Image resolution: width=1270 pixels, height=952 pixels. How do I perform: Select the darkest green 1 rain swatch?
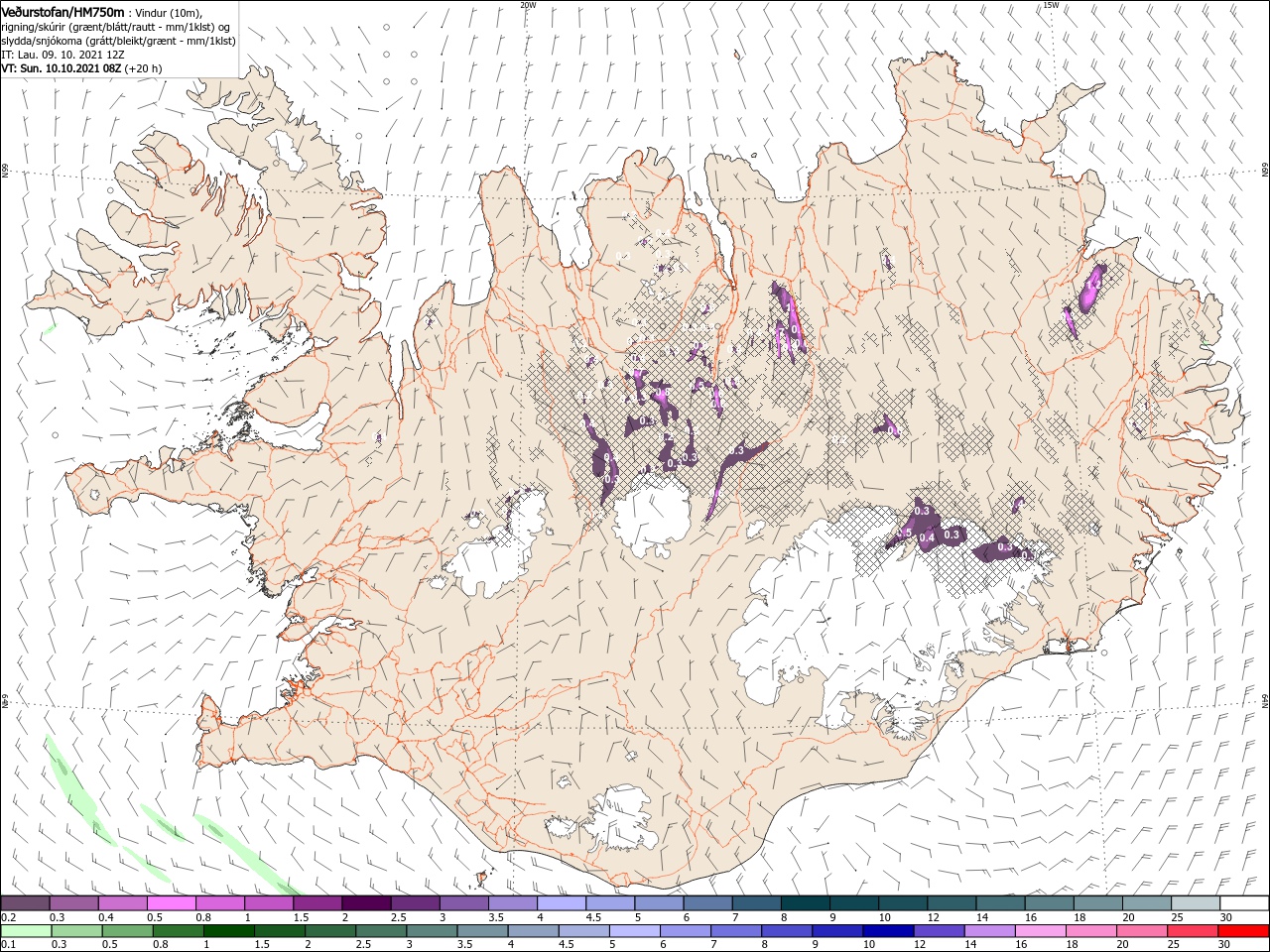pyautogui.click(x=229, y=931)
